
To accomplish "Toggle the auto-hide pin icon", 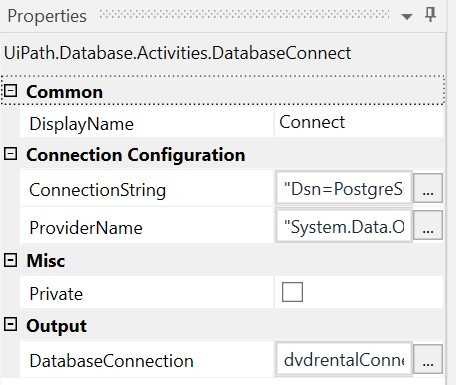I will click(x=430, y=15).
